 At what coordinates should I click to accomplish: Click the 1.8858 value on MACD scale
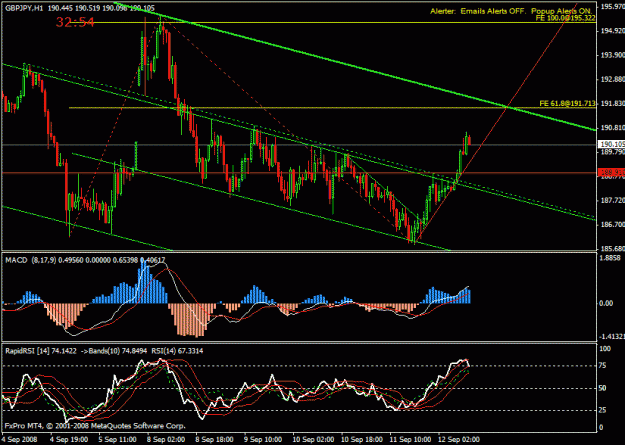(x=612, y=258)
